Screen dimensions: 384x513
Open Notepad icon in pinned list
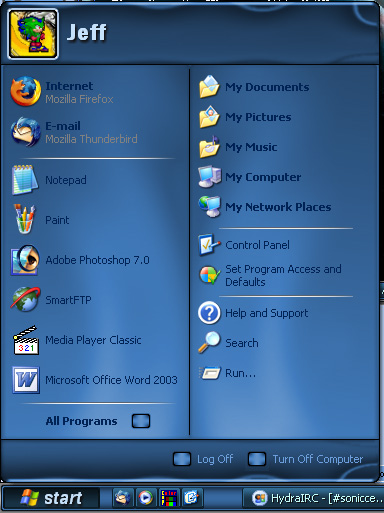pyautogui.click(x=24, y=180)
